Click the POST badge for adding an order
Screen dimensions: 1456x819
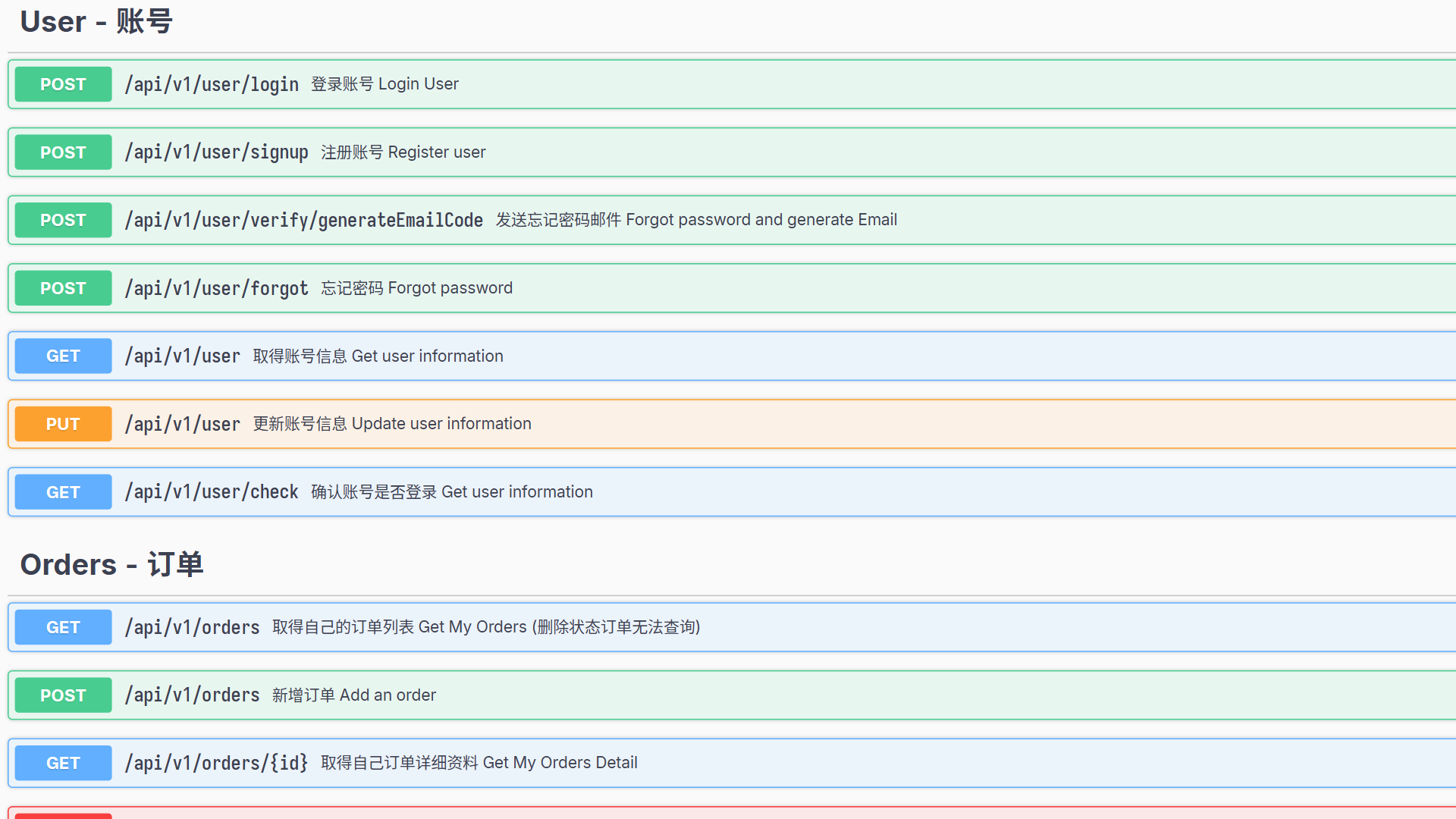62,695
